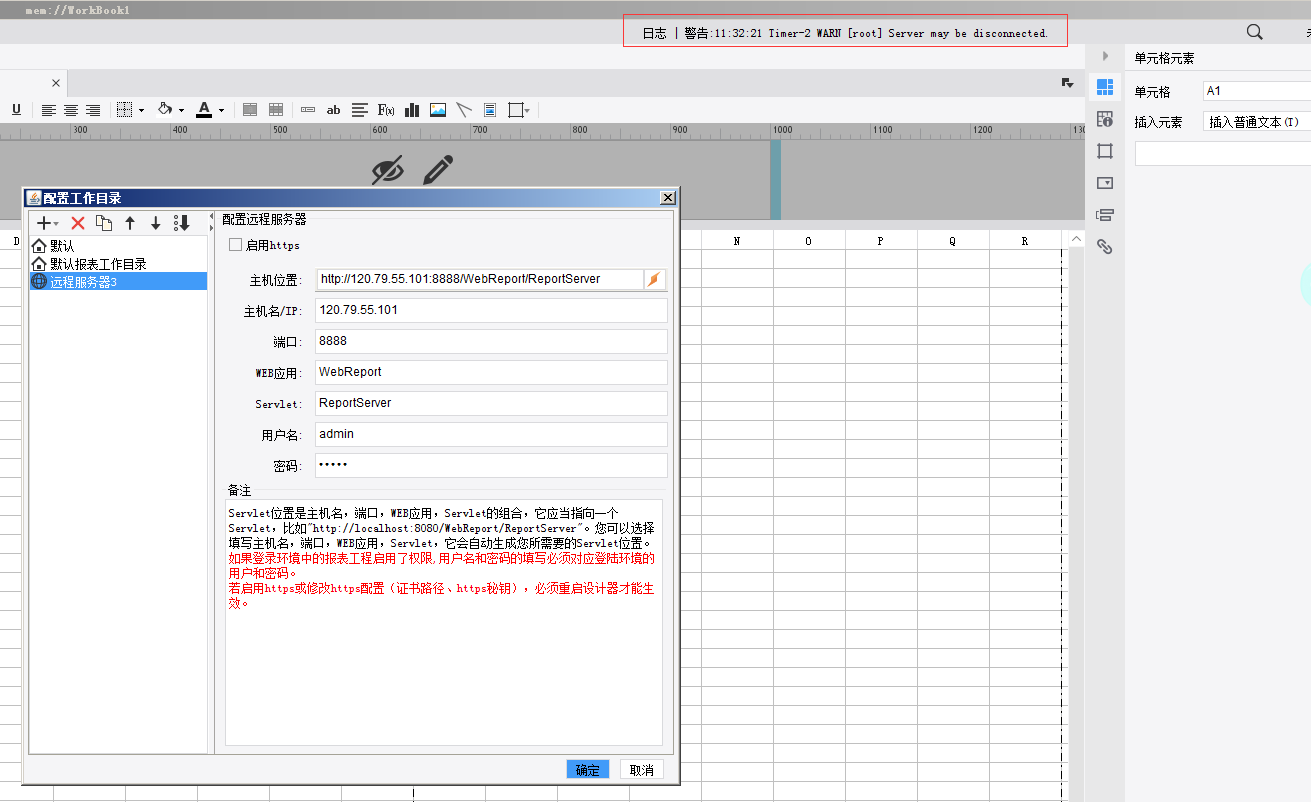The image size is (1311, 802).
Task: Open the cell attributes panel icon
Action: coord(1105,119)
